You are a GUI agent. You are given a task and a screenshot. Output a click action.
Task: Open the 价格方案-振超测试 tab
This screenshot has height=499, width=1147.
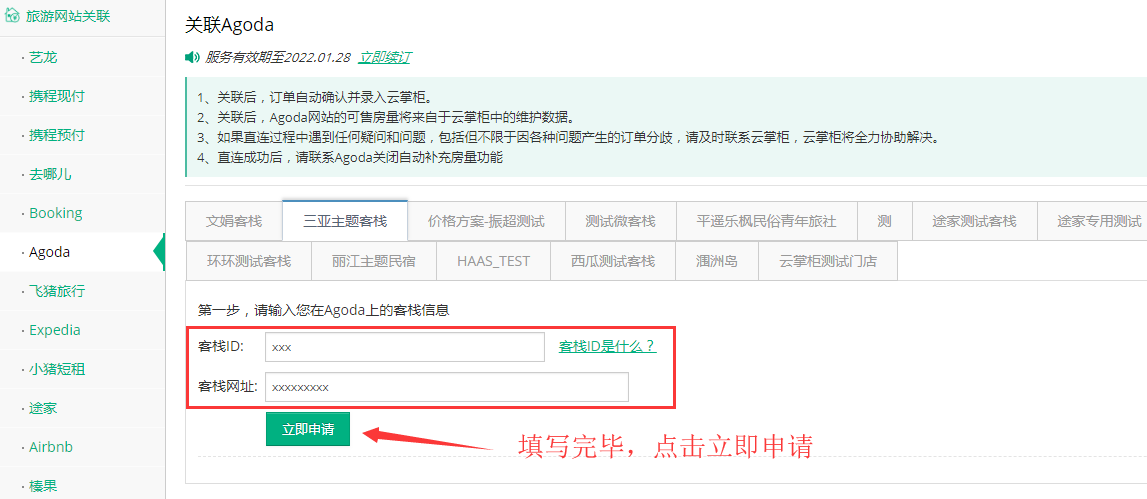point(486,221)
